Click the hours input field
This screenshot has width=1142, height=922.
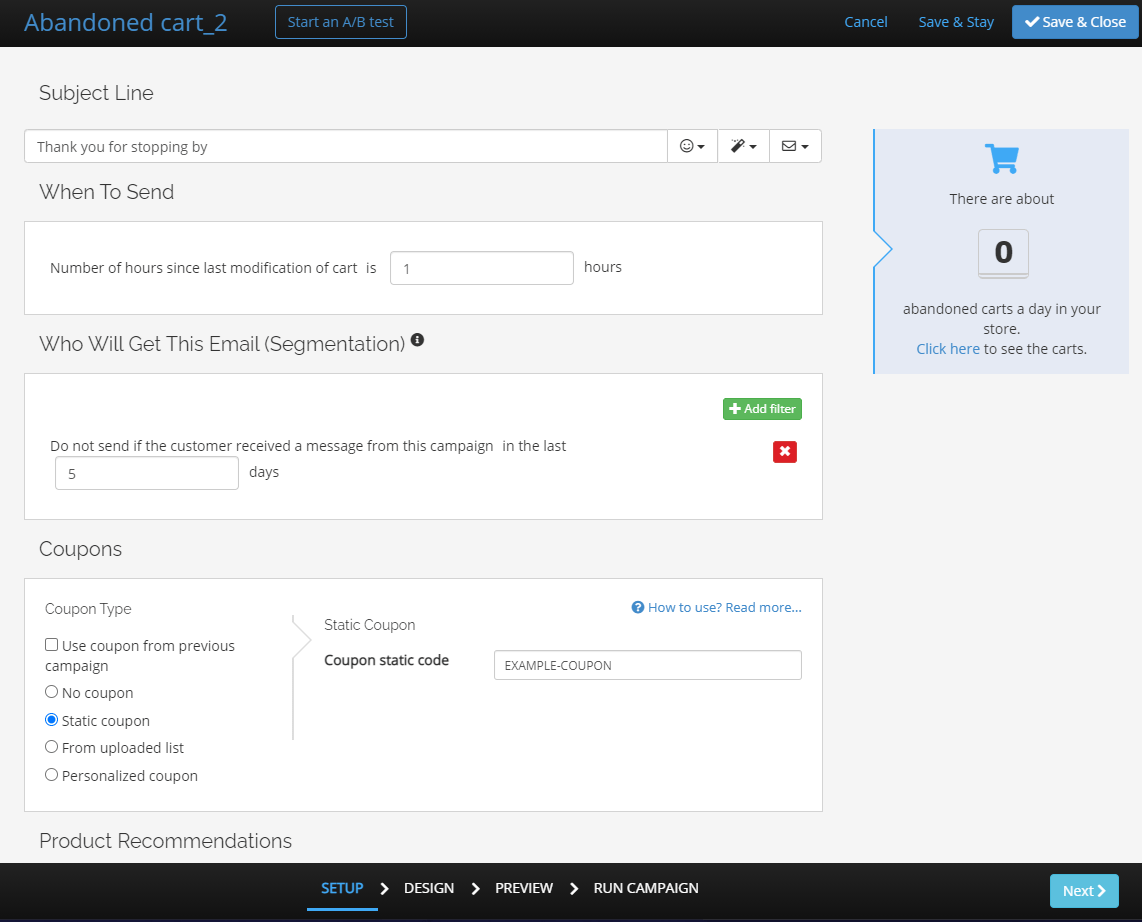pyautogui.click(x=481, y=268)
